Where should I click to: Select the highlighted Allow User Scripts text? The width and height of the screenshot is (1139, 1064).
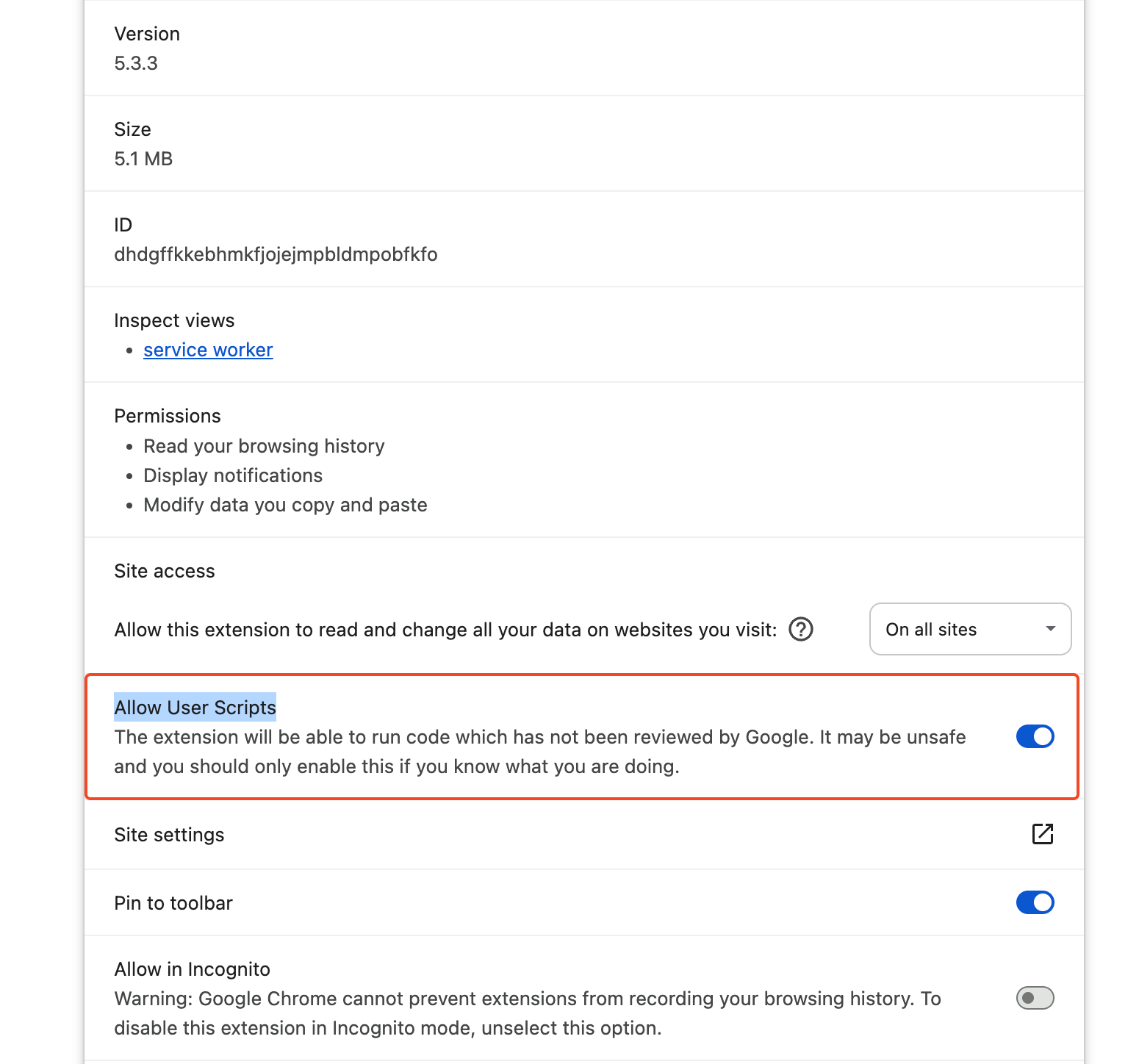pyautogui.click(x=195, y=707)
